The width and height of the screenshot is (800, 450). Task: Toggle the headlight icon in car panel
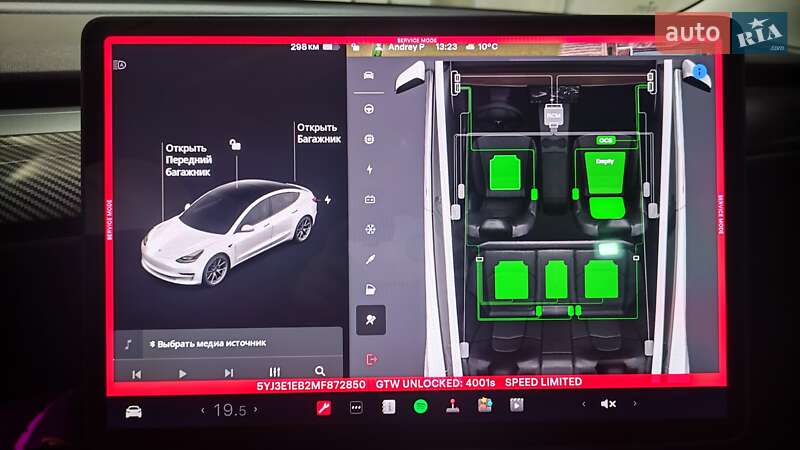point(119,65)
